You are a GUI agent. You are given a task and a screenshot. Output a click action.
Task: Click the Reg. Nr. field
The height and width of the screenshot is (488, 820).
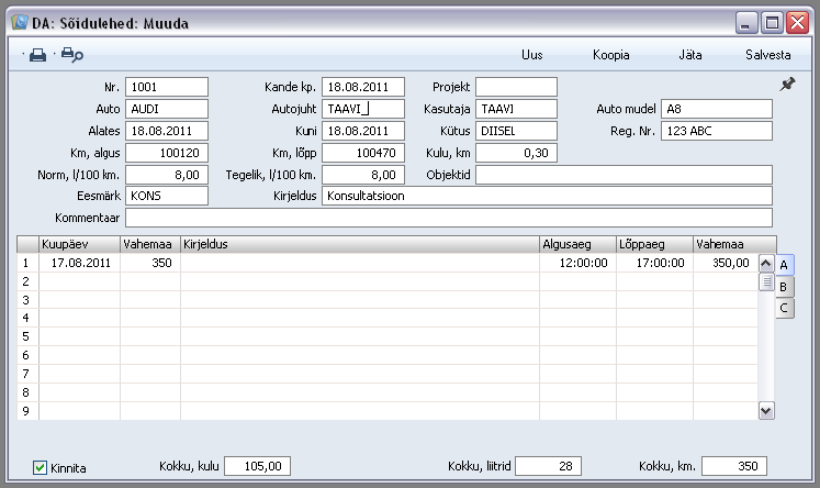pyautogui.click(x=716, y=131)
